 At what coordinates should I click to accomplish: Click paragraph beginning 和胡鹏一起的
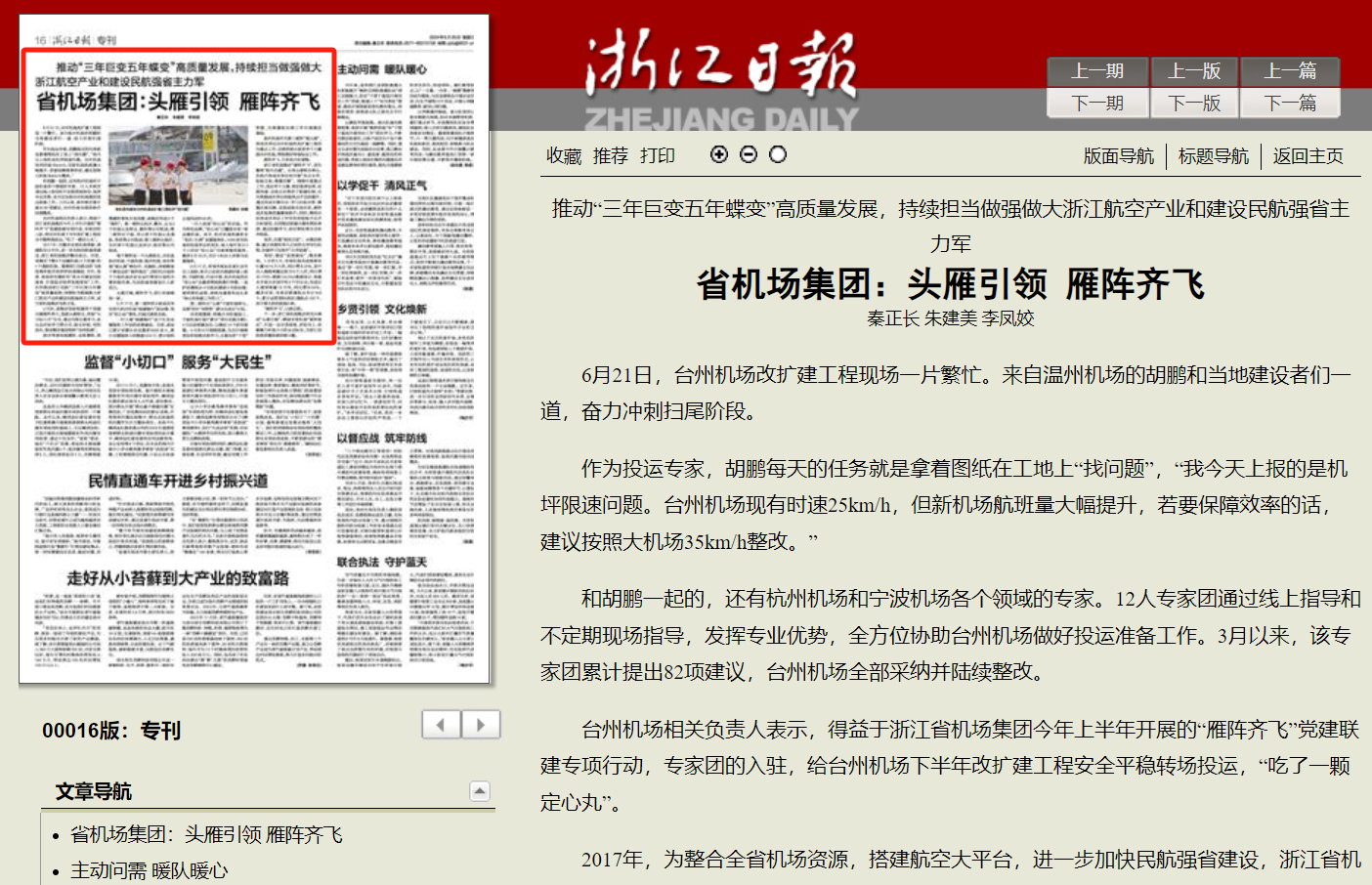[x=950, y=635]
